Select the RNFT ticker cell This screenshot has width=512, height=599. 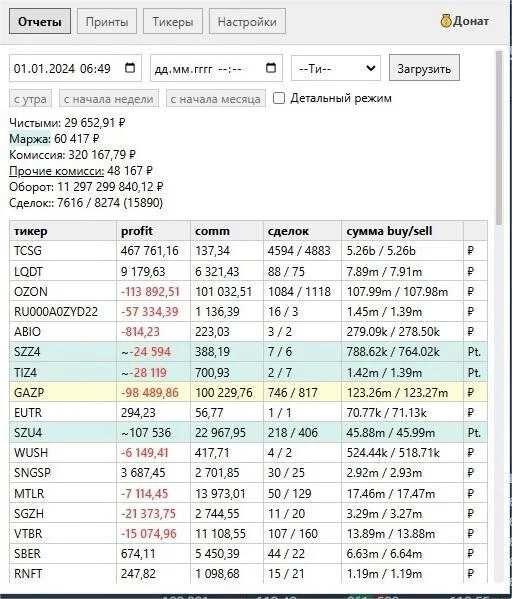(63, 574)
